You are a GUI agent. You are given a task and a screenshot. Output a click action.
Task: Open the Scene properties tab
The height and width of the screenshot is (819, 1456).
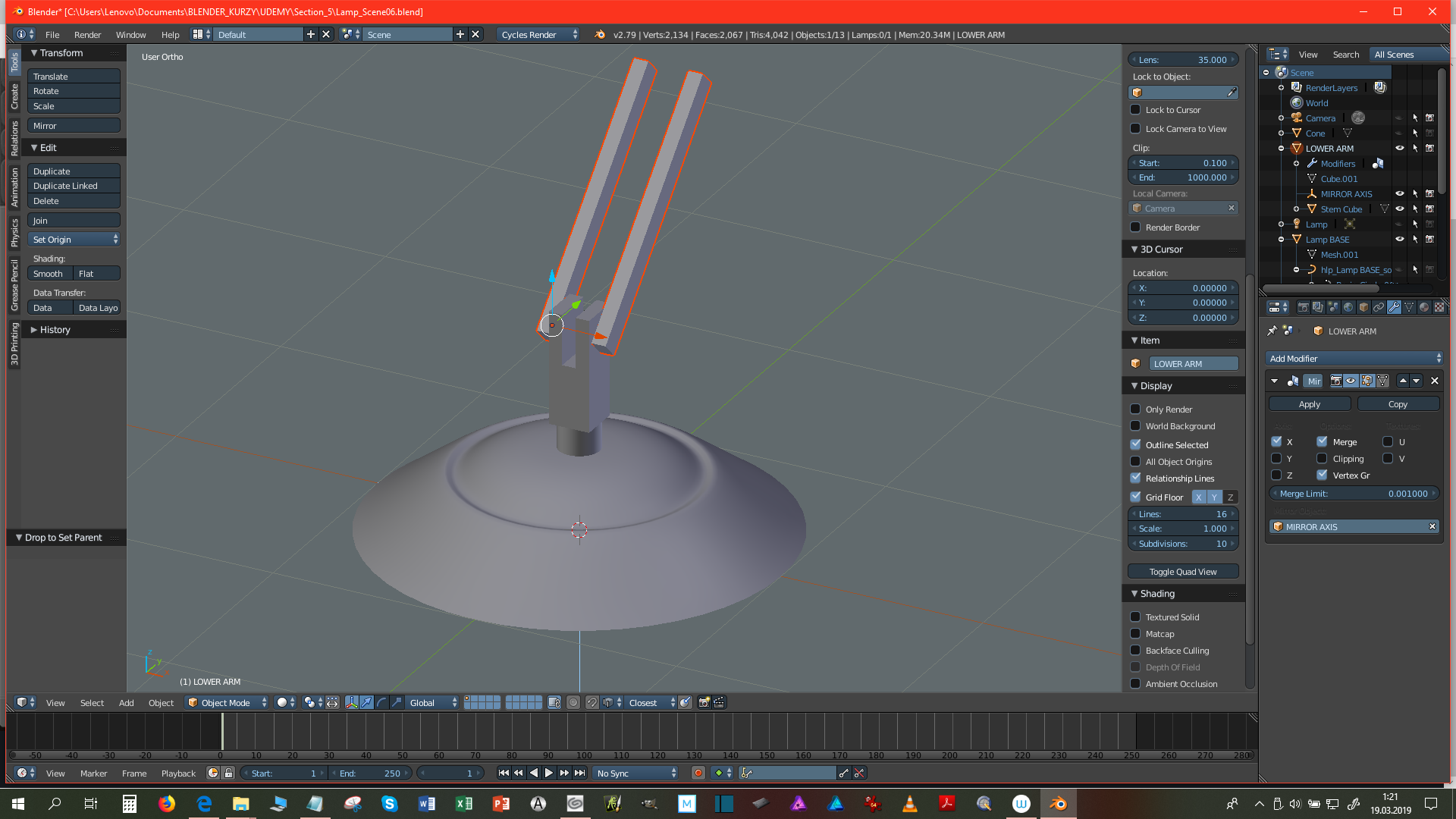pos(1334,307)
